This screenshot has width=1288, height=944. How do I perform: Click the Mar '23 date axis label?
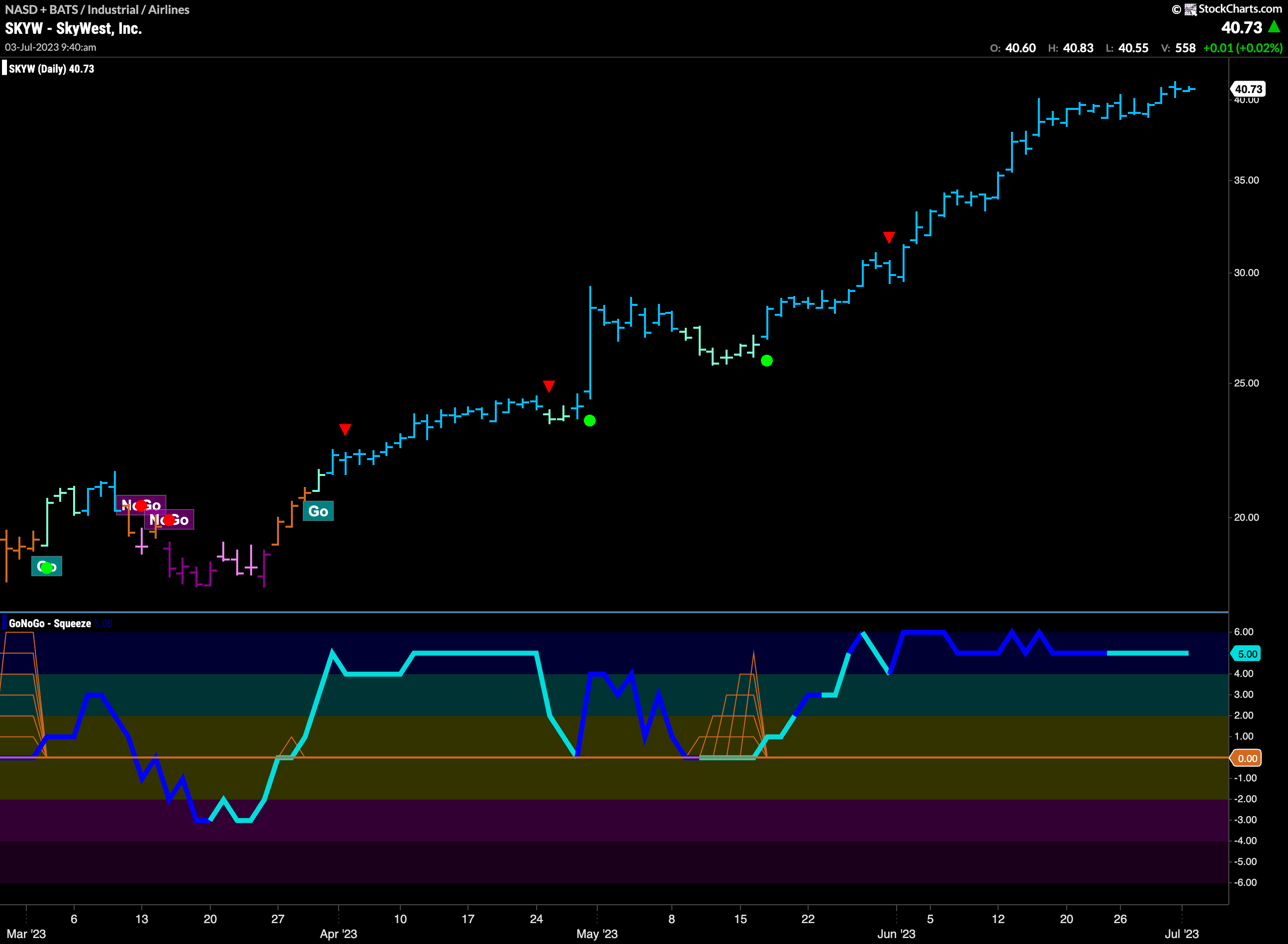(26, 934)
